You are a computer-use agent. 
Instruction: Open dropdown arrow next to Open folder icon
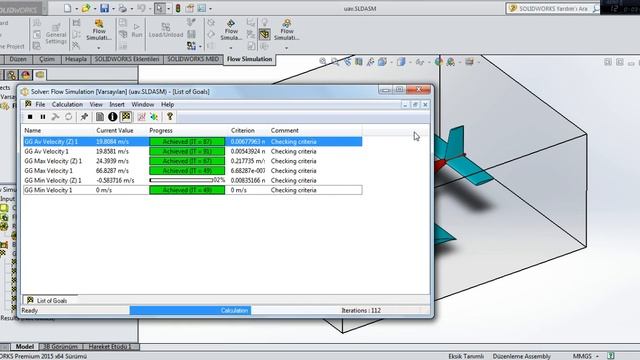tap(95, 9)
